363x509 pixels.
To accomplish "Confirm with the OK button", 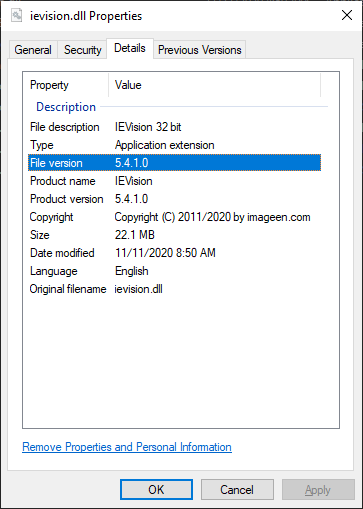I will 156,490.
